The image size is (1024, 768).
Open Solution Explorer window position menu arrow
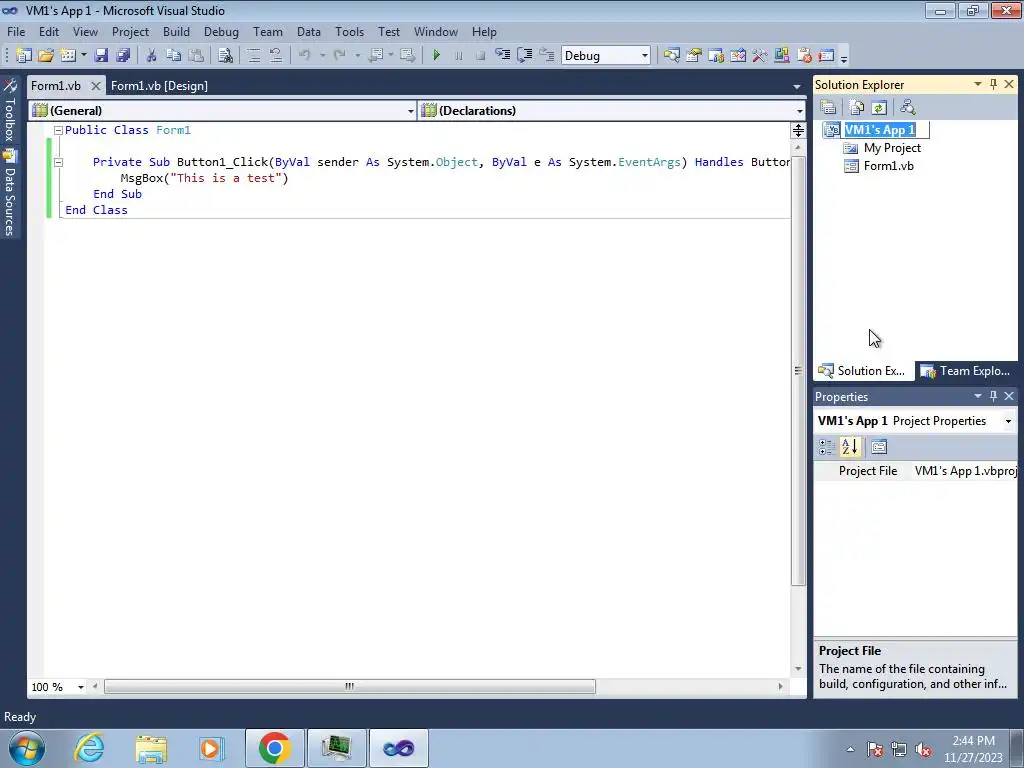tap(978, 84)
